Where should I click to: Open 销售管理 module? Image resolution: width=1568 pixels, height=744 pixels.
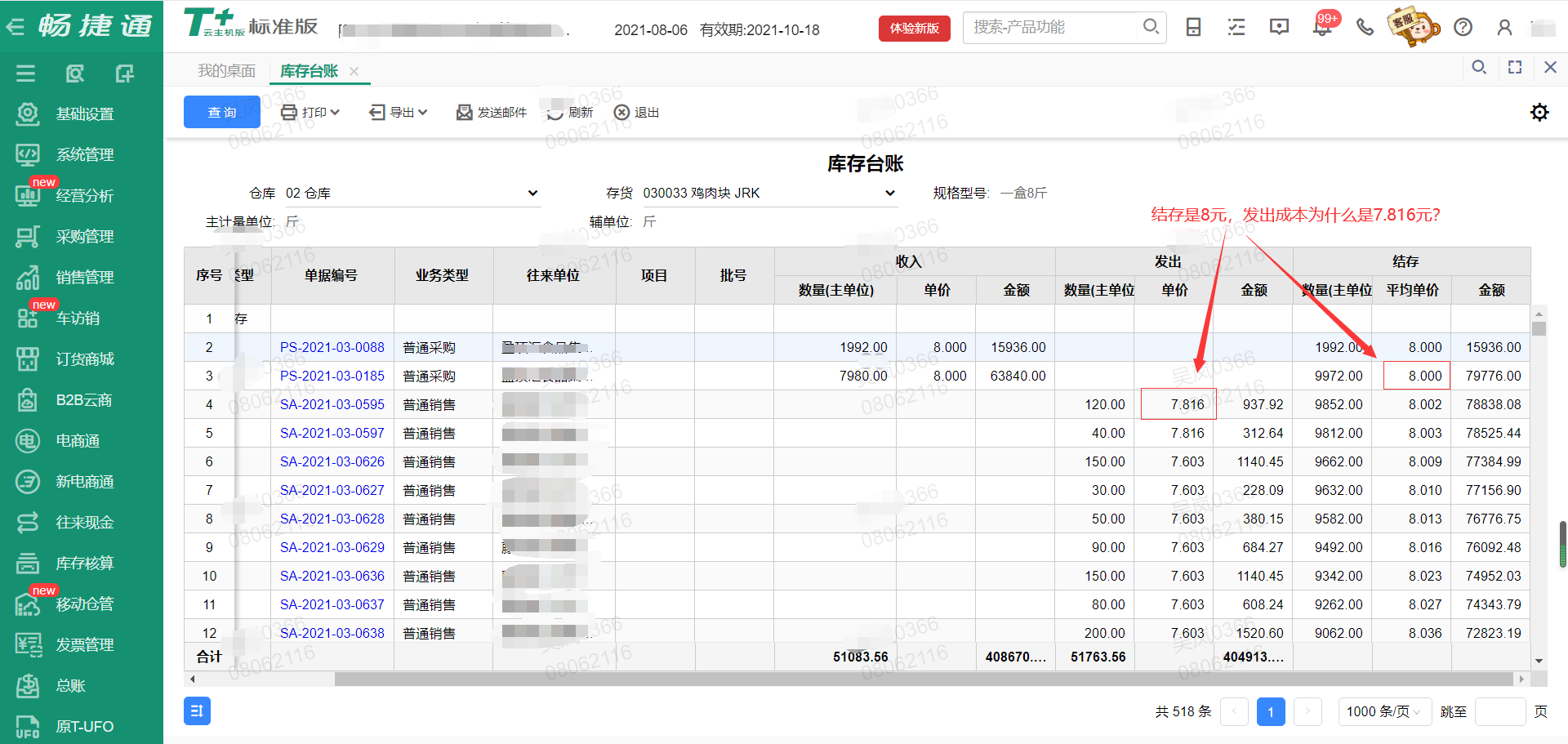(84, 278)
